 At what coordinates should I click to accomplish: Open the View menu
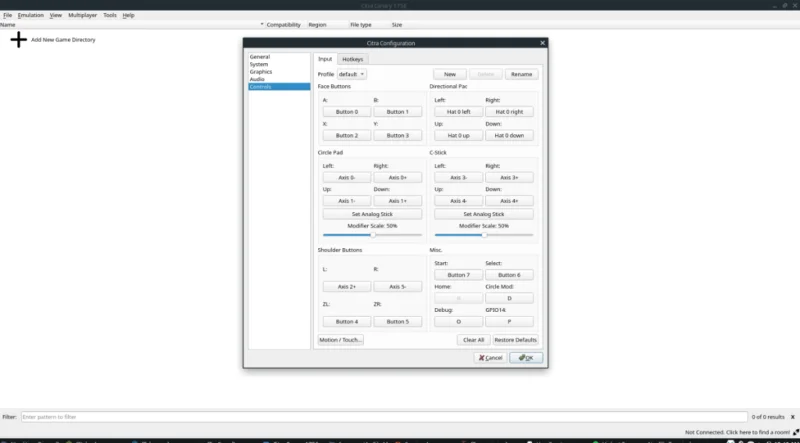(x=56, y=15)
